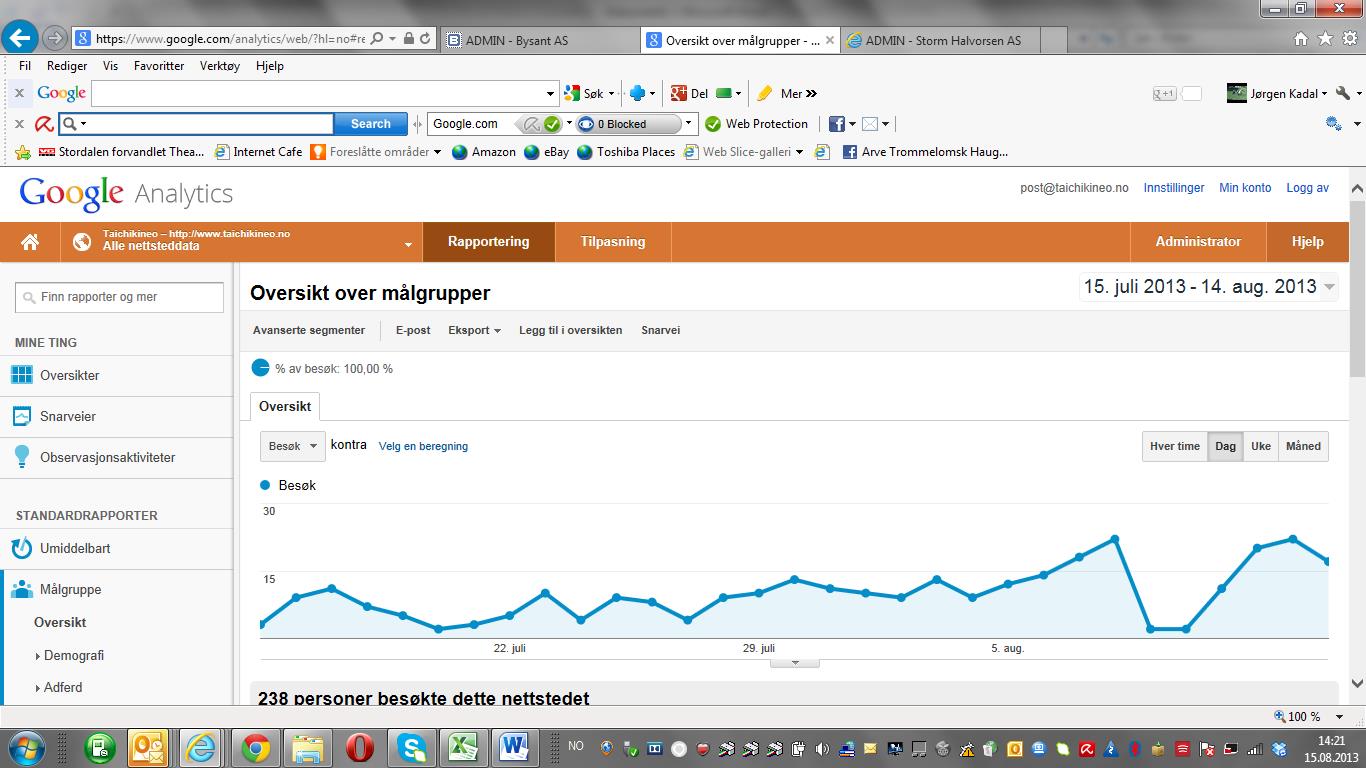
Task: Click the browser forward arrow button
Action: pyautogui.click(x=55, y=38)
